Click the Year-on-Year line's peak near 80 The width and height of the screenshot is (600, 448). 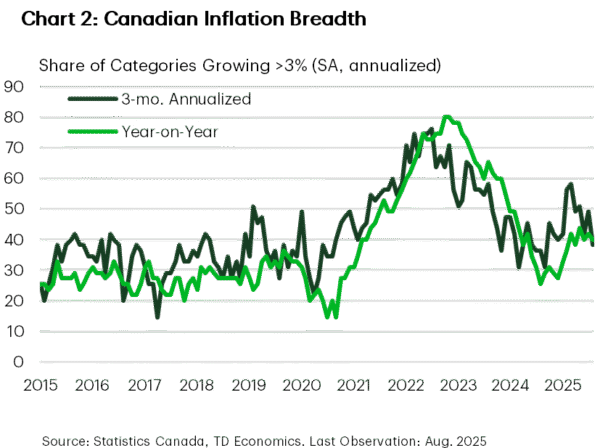click(x=447, y=118)
